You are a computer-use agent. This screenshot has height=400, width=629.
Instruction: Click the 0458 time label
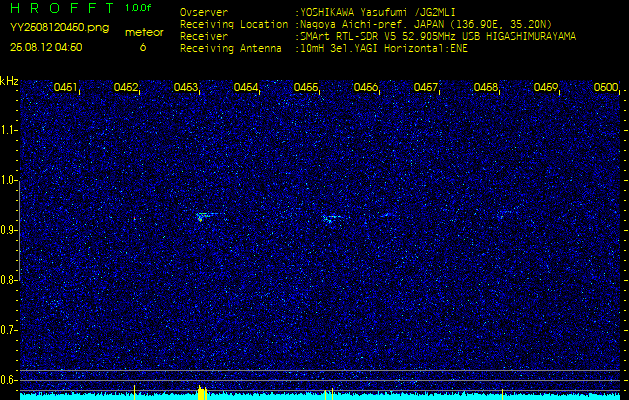click(x=486, y=87)
